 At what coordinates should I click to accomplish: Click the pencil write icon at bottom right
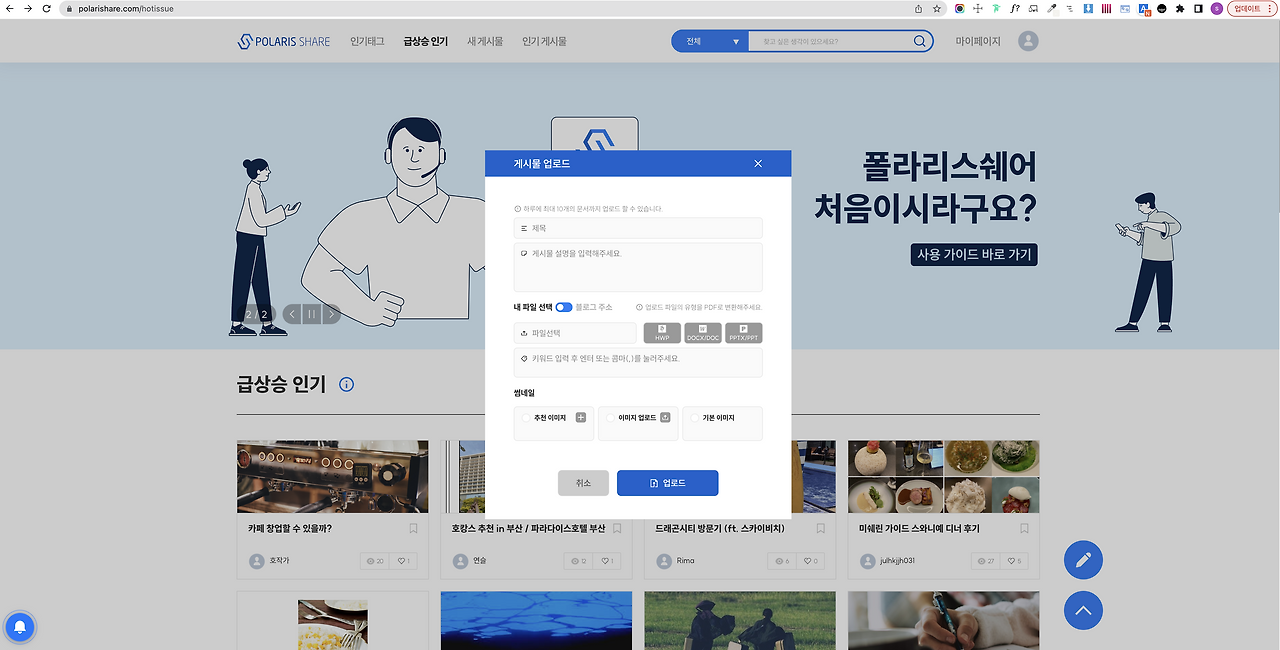1083,560
